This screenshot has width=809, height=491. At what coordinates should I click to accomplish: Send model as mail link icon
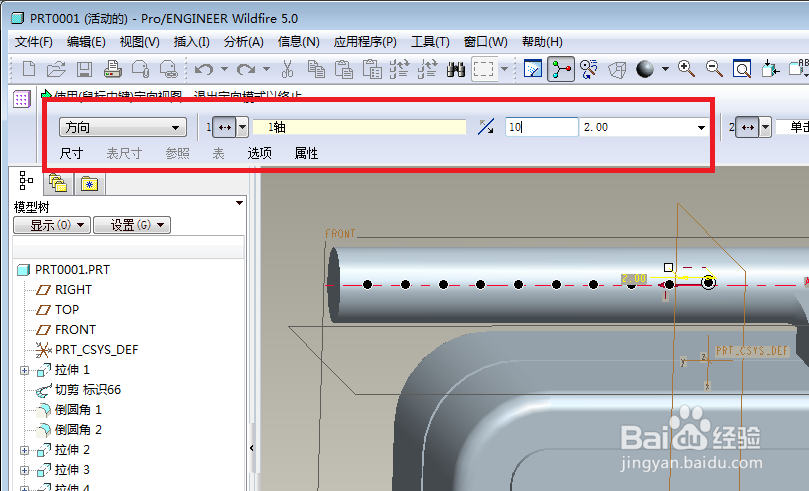coord(169,69)
